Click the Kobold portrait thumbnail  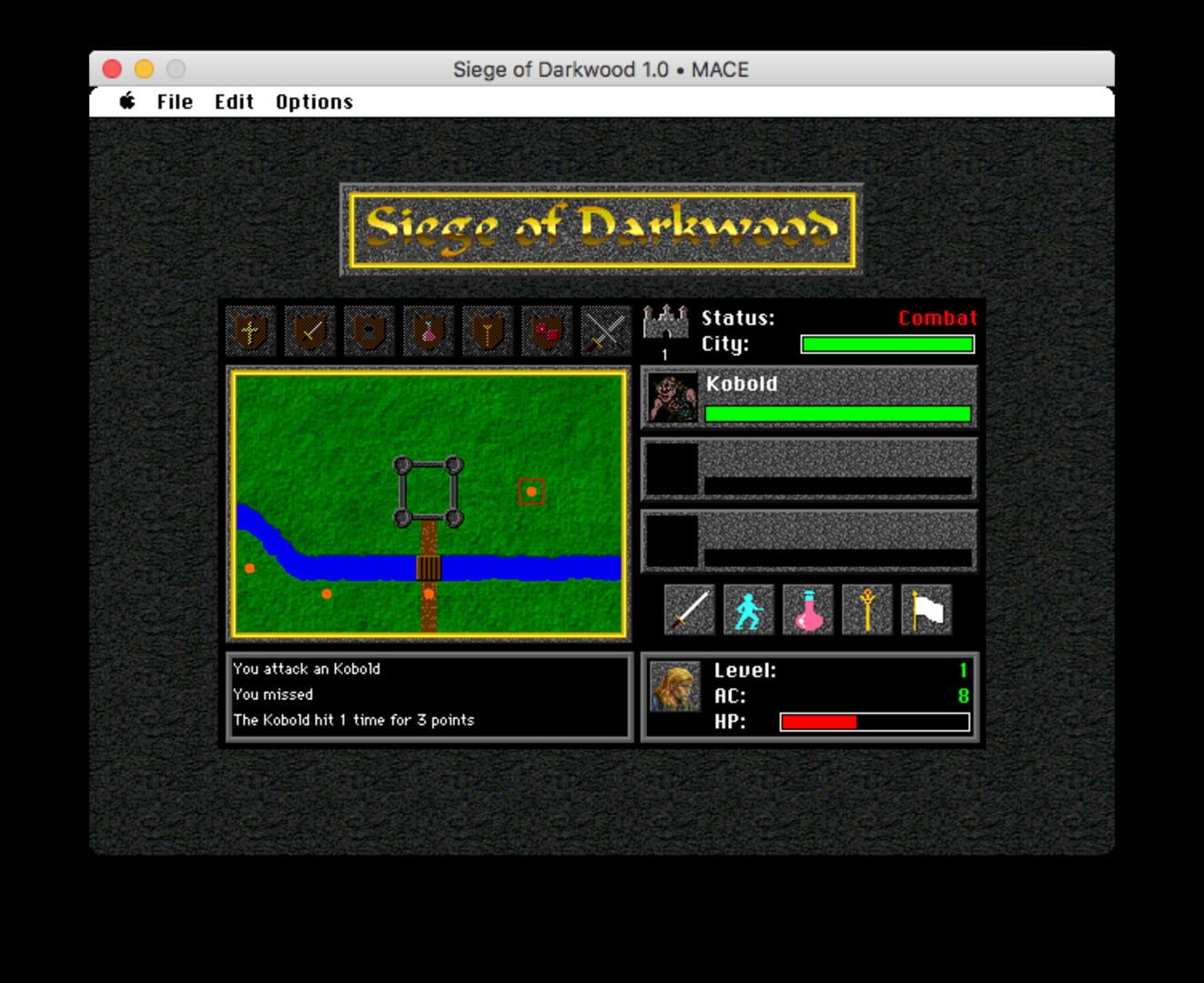(x=670, y=398)
